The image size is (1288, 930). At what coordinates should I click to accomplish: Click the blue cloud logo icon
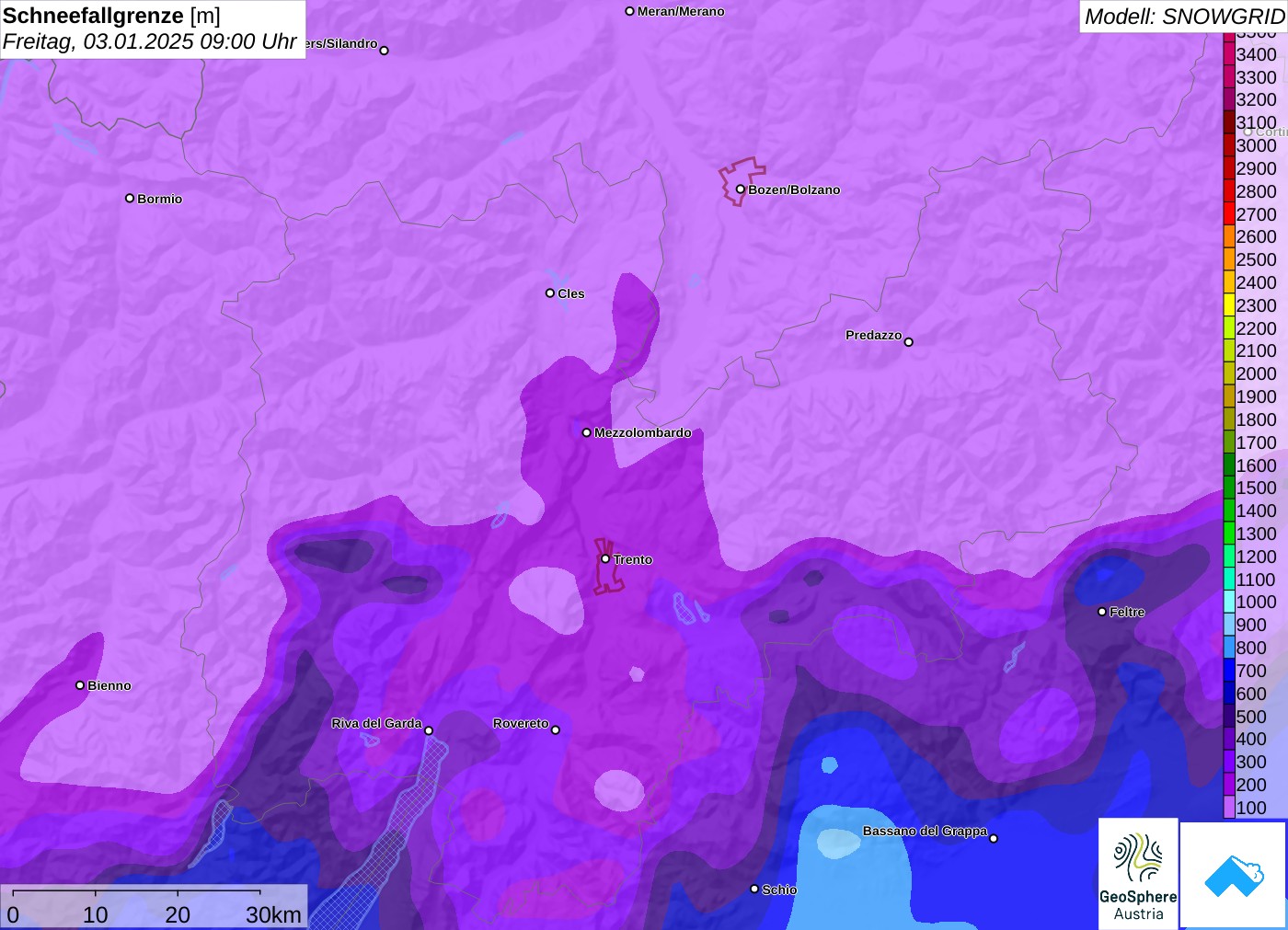tap(1233, 875)
